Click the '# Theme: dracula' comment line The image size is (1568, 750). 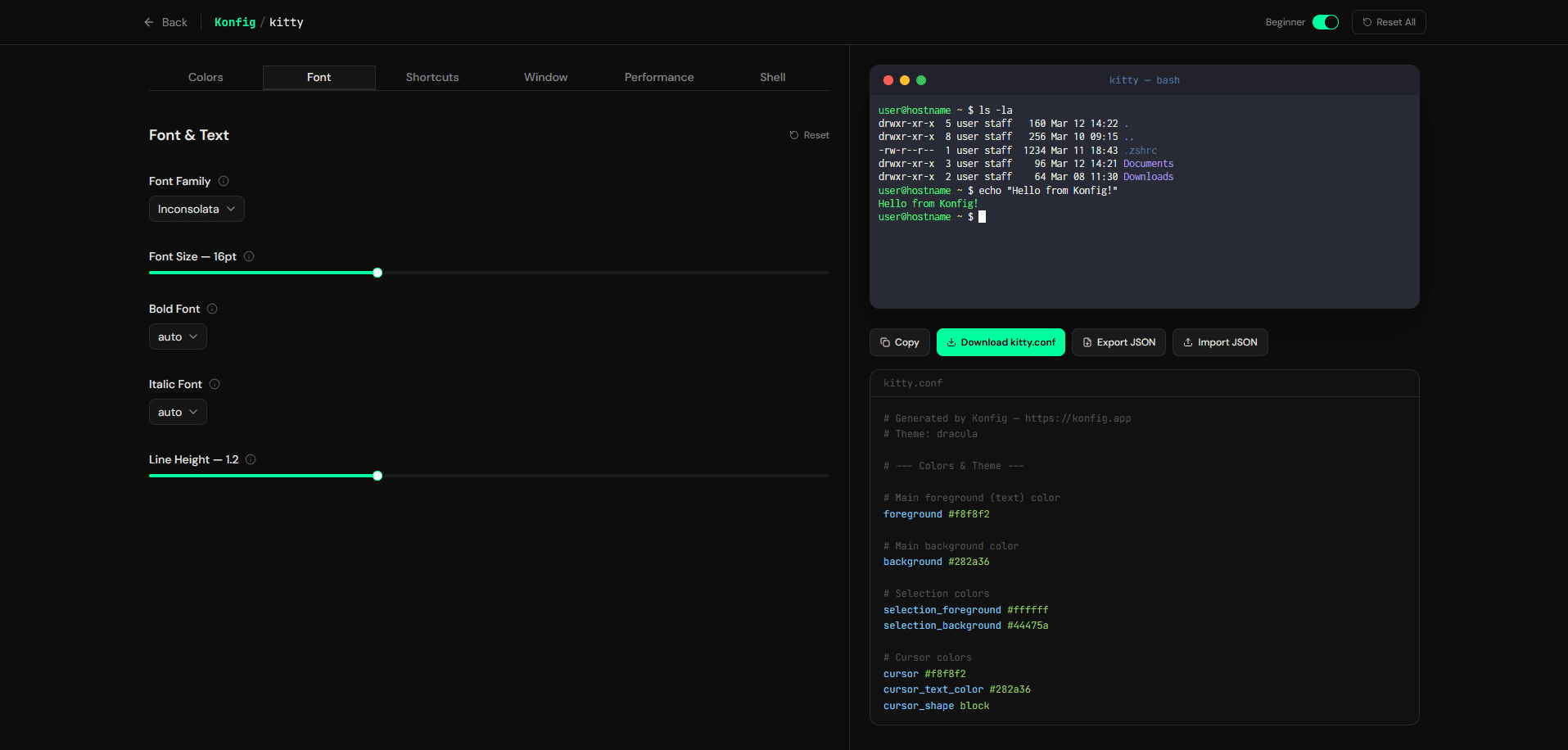point(931,434)
